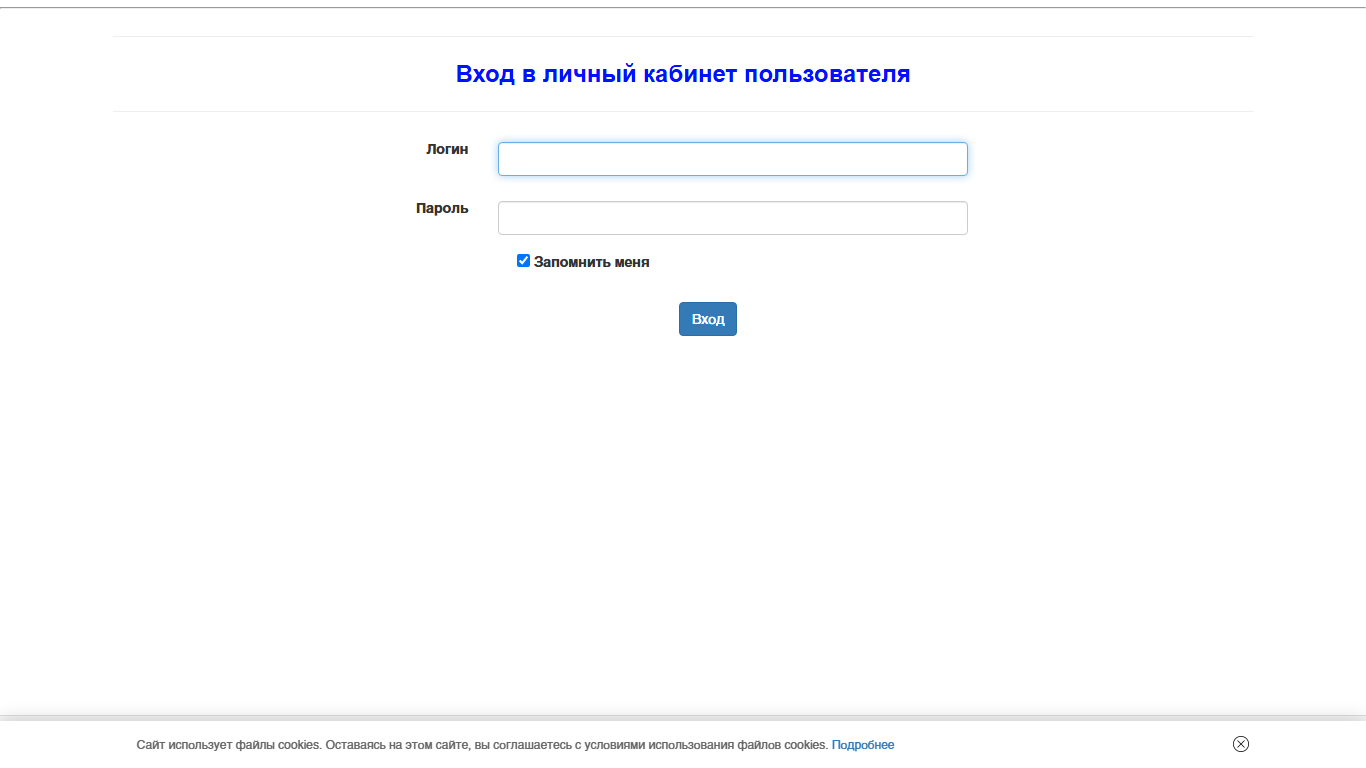Open the Подробнее cookies link
Screen dimensions: 1366x768
click(x=863, y=745)
